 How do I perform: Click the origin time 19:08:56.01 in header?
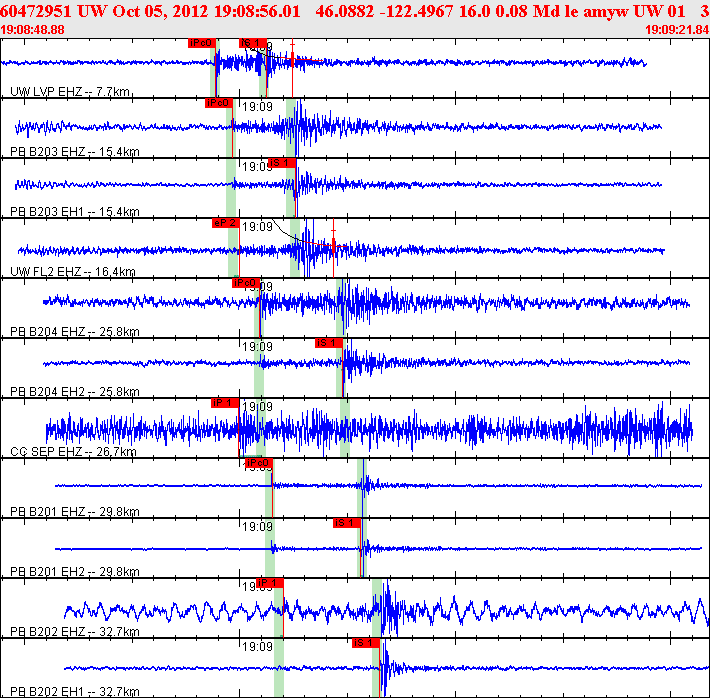(x=257, y=11)
